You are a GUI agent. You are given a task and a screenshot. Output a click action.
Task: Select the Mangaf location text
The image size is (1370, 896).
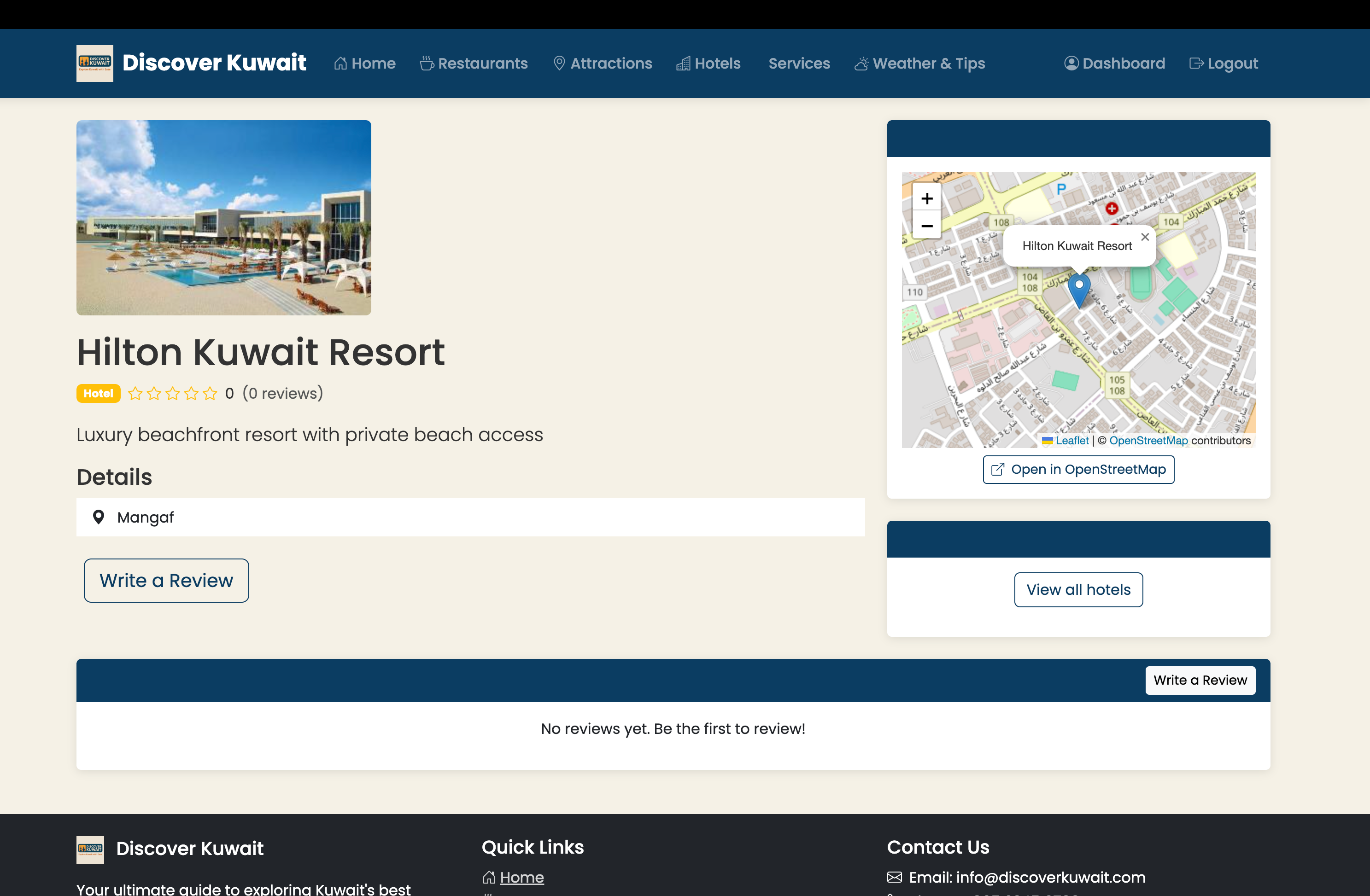(145, 518)
